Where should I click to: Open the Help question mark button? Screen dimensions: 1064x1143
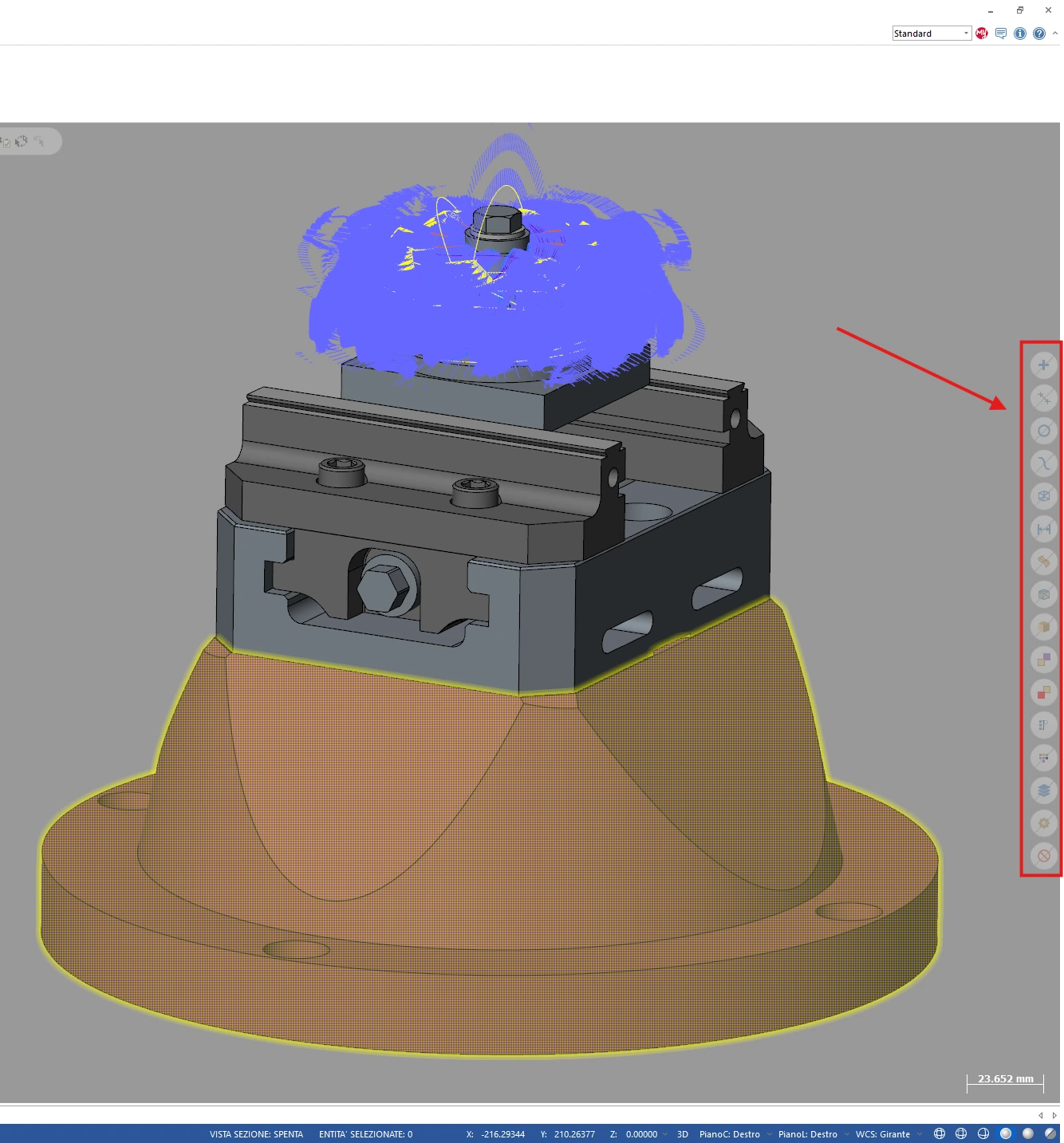tap(1038, 34)
